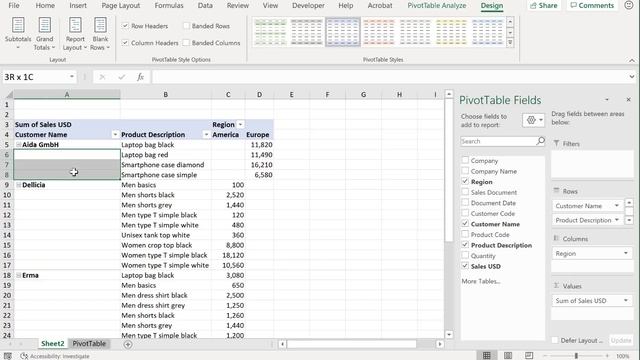
Task: Switch to Page Break Preview
Action: (x=529, y=356)
